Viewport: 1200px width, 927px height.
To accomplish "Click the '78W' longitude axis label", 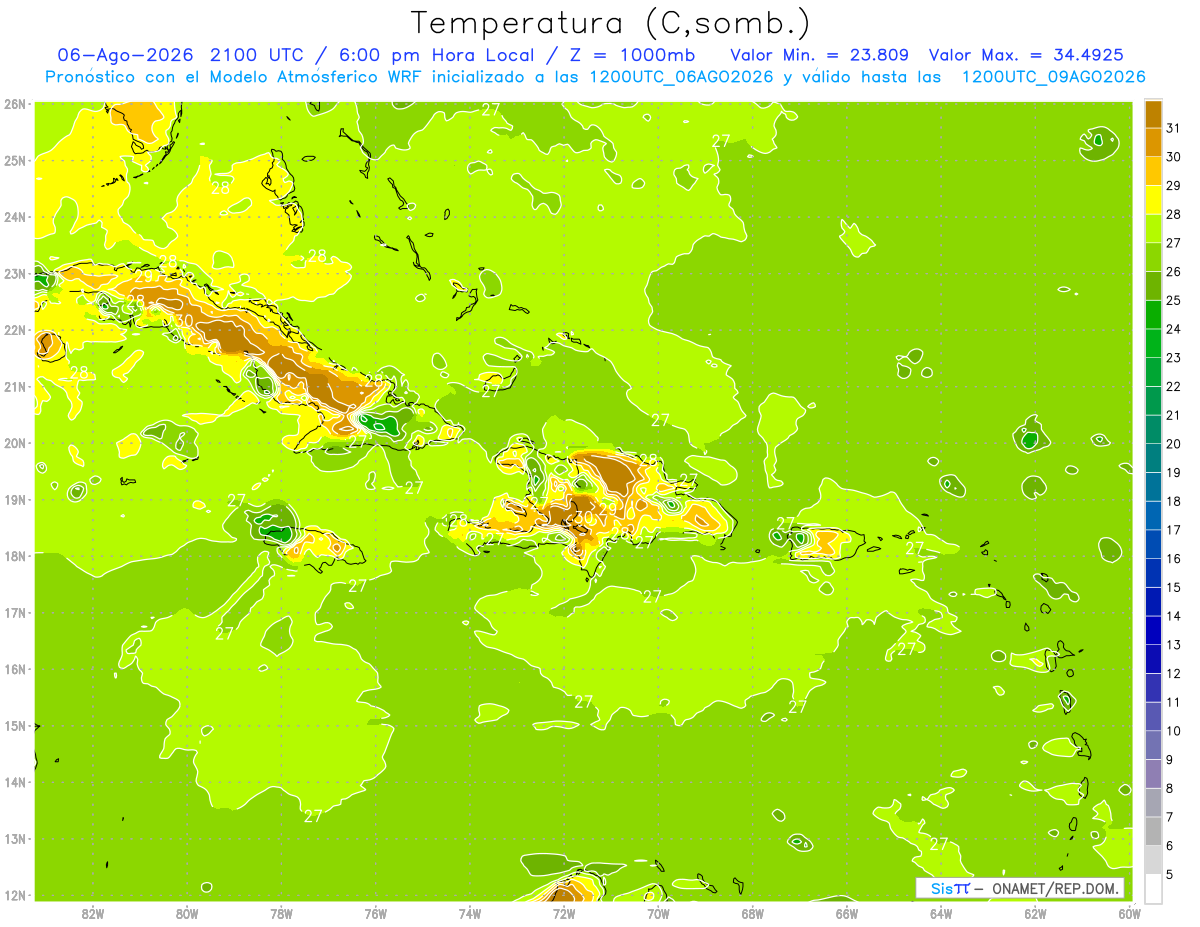I will (x=281, y=914).
